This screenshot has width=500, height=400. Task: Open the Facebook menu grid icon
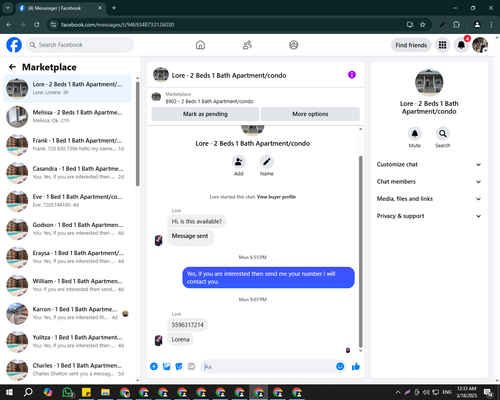442,45
